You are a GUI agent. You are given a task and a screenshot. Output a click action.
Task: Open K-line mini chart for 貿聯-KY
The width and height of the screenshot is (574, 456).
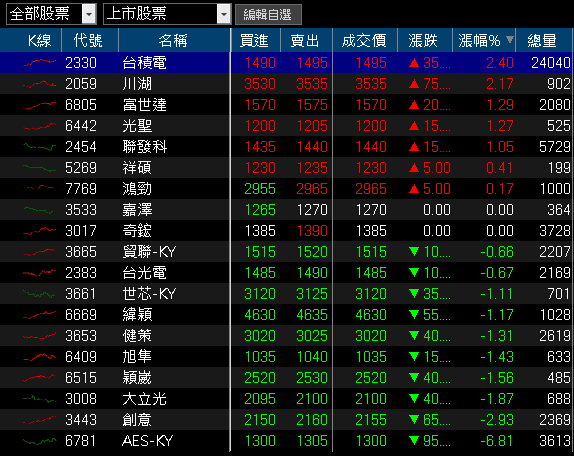pos(40,252)
